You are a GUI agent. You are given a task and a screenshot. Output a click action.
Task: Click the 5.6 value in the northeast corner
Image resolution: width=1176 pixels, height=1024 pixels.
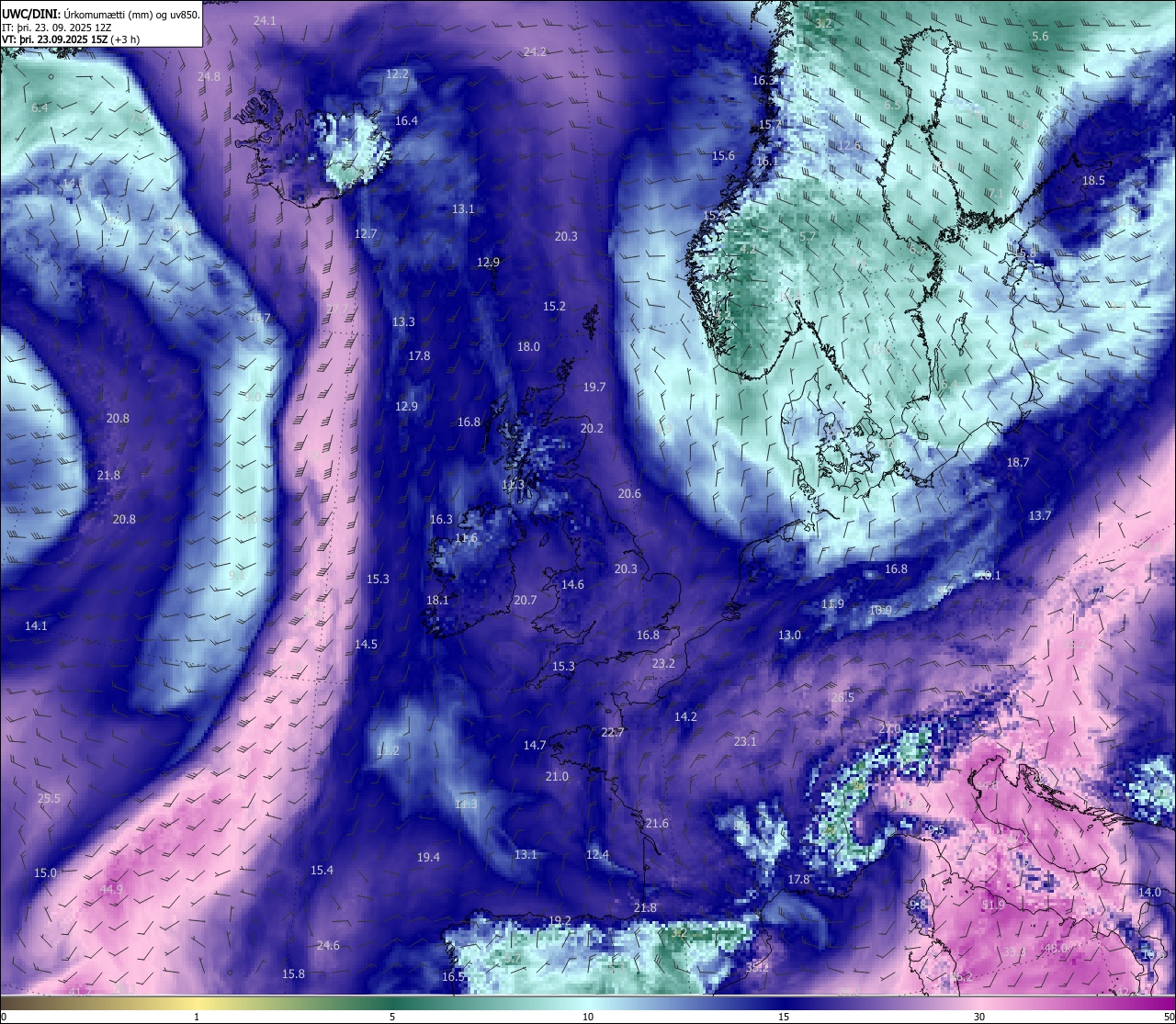(x=1040, y=37)
